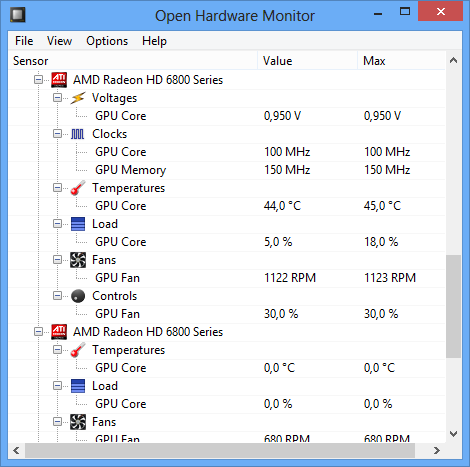Click the fan icon of second Fans group
The image size is (470, 467).
(x=78, y=422)
